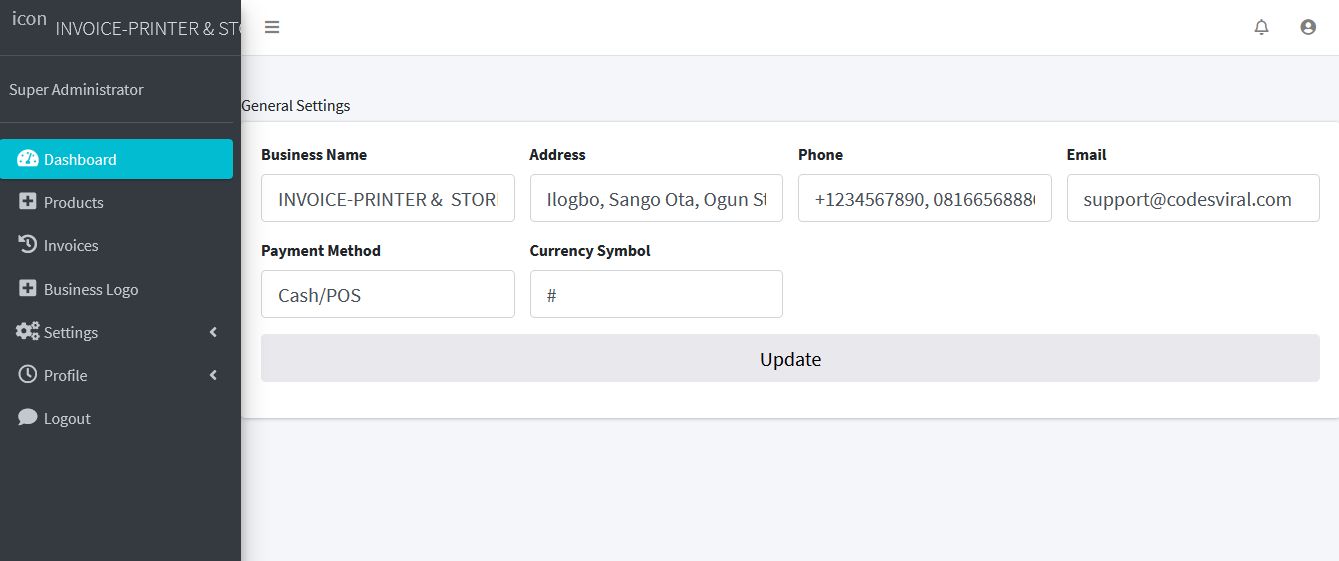The image size is (1339, 561).
Task: Click the INVOICE-PRINTER brand link
Action: point(148,28)
